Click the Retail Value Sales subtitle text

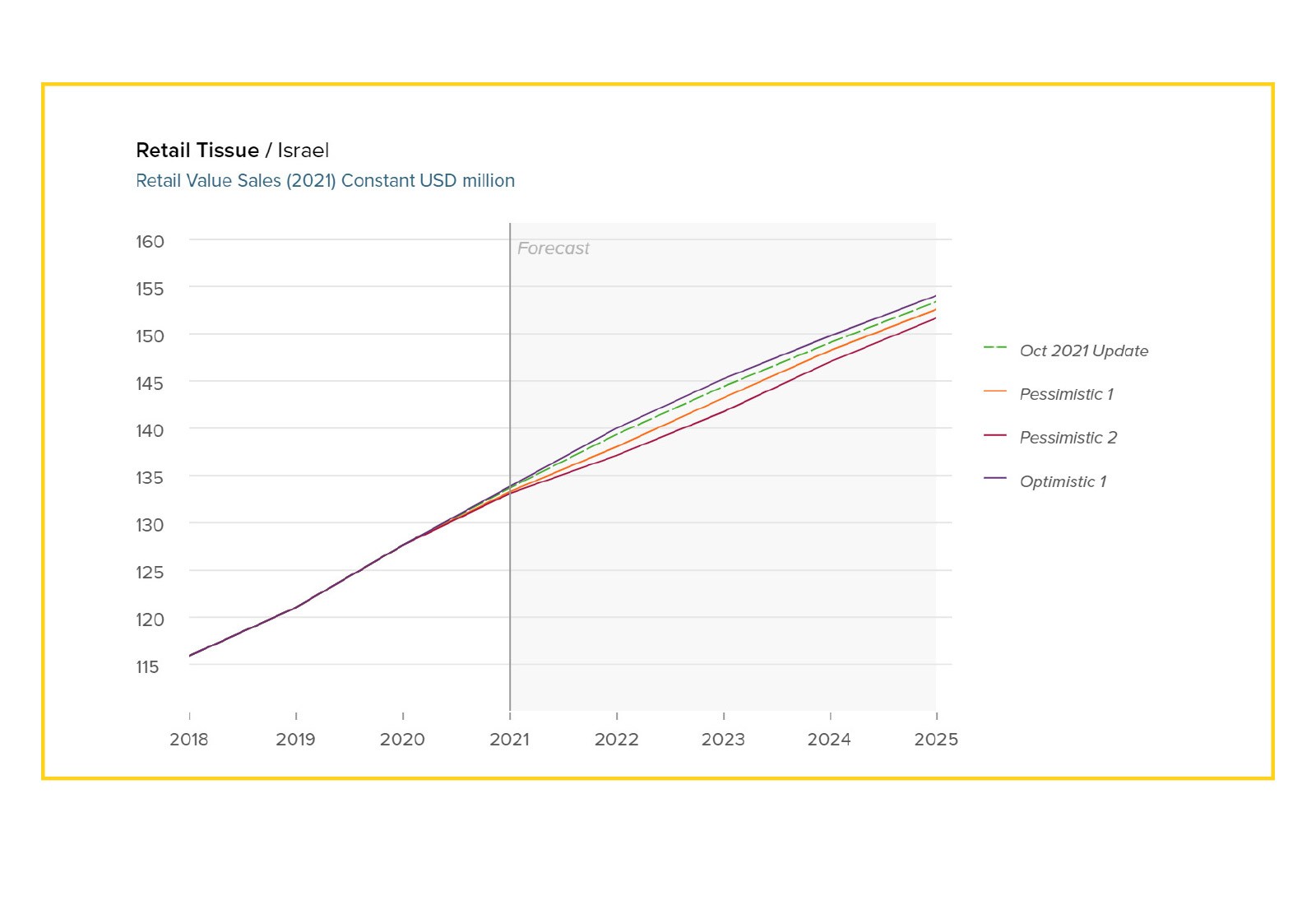(325, 181)
